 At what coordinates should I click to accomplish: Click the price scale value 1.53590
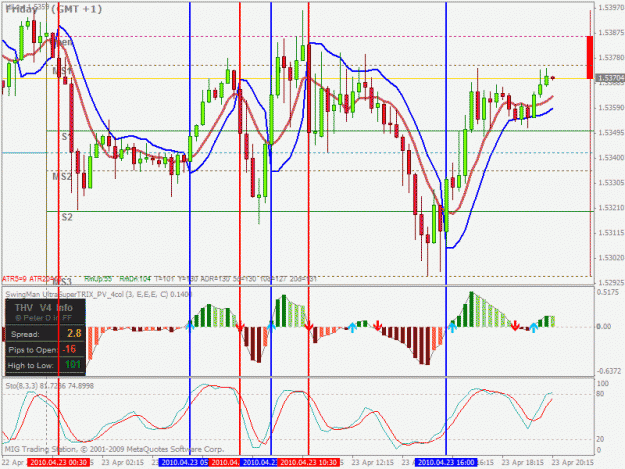(x=610, y=108)
